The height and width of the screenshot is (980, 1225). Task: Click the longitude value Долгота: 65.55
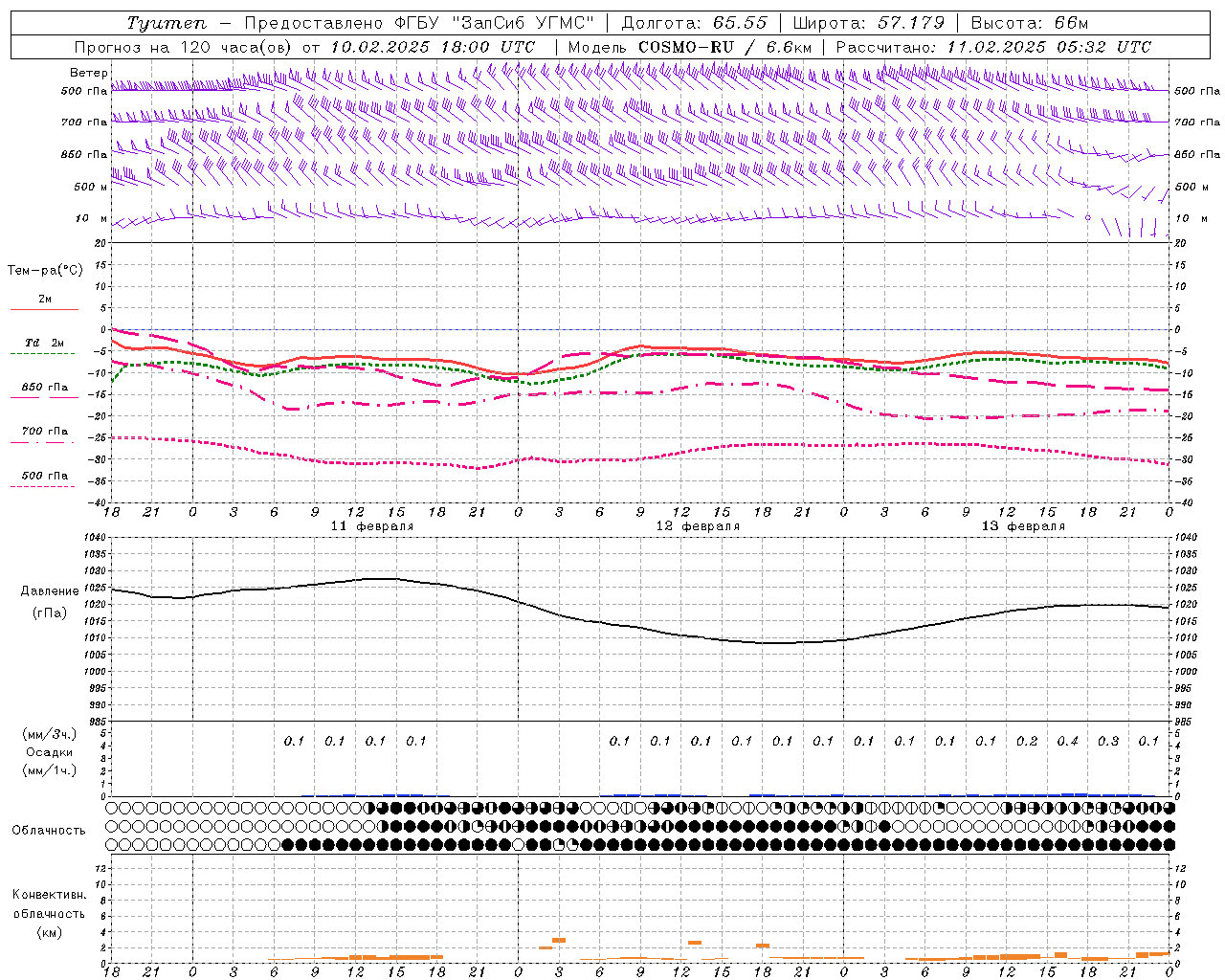(697, 23)
